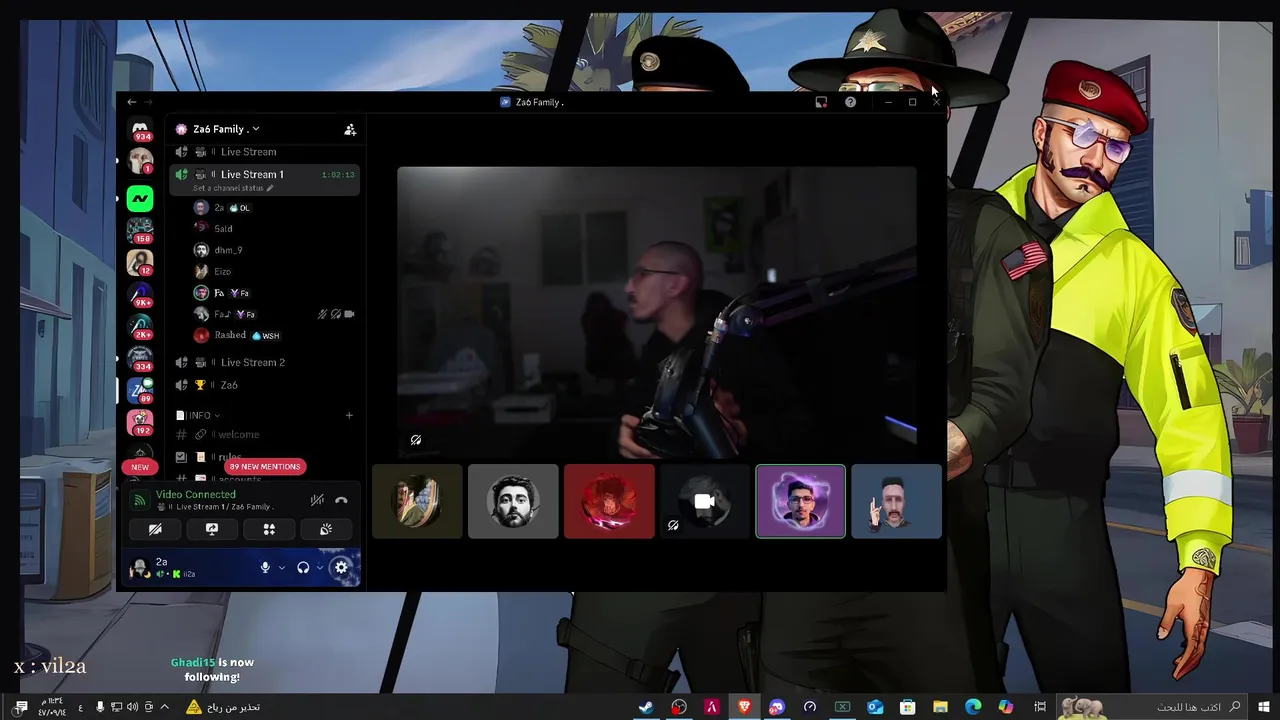Click the Video Connected status text
1280x720 pixels.
(x=196, y=494)
